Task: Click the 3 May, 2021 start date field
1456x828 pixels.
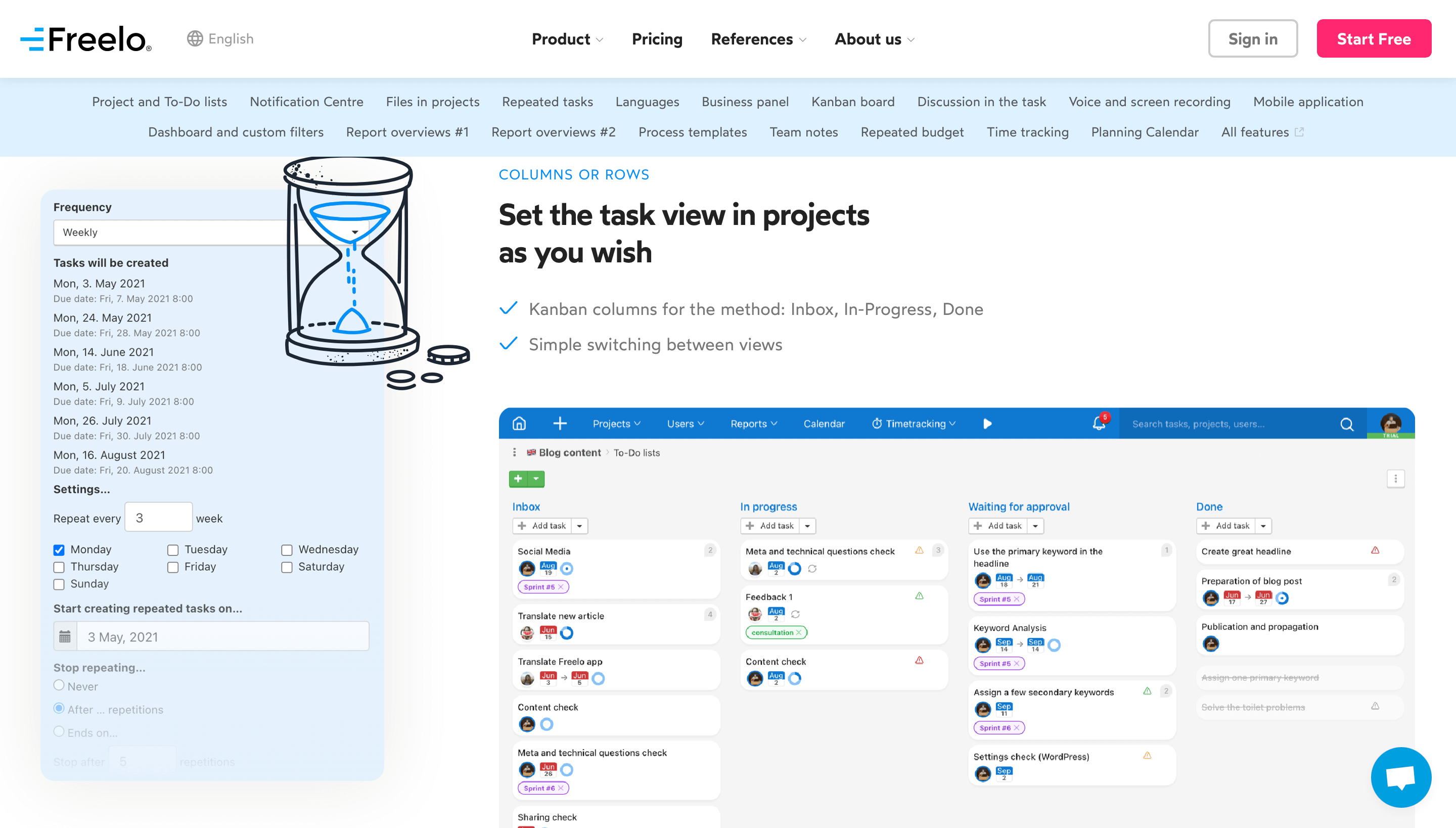Action: click(x=223, y=636)
